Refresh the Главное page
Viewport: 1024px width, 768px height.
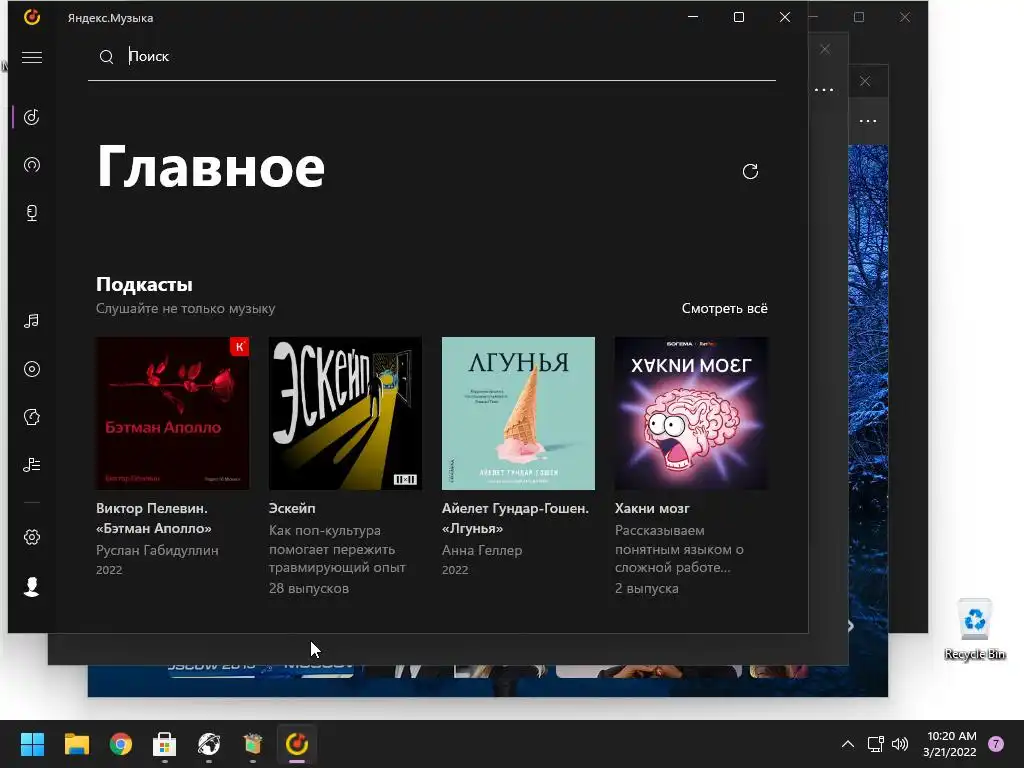click(x=750, y=171)
